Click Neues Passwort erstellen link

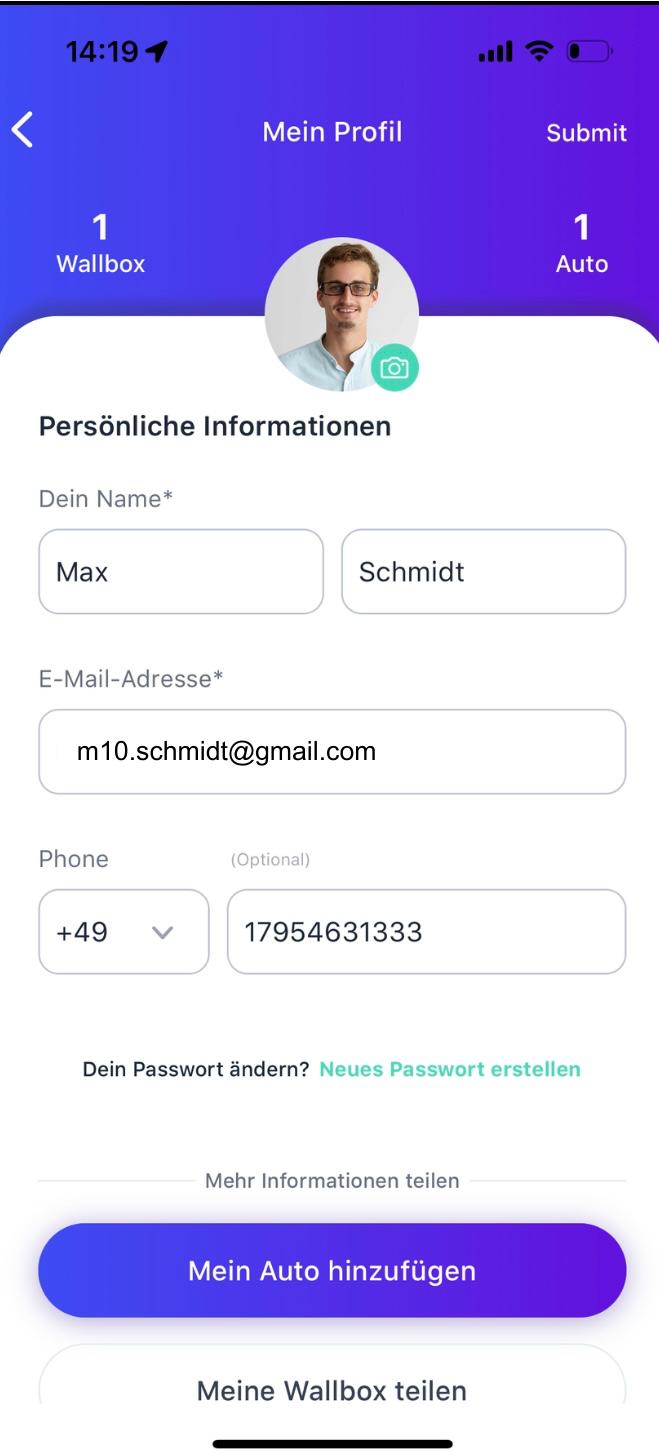coord(449,1069)
